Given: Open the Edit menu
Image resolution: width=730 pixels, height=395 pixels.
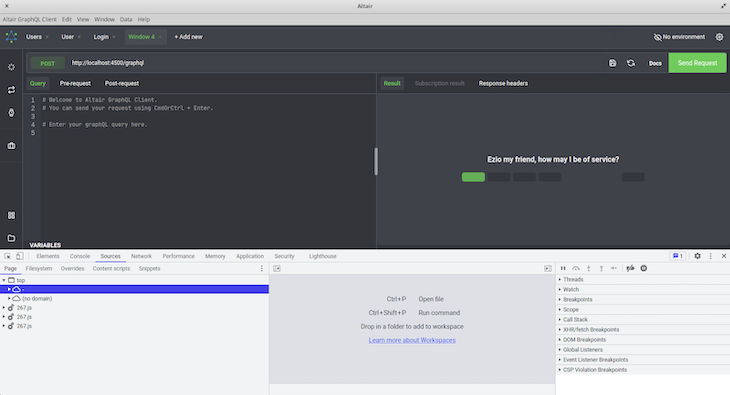Looking at the screenshot, I should tap(67, 20).
